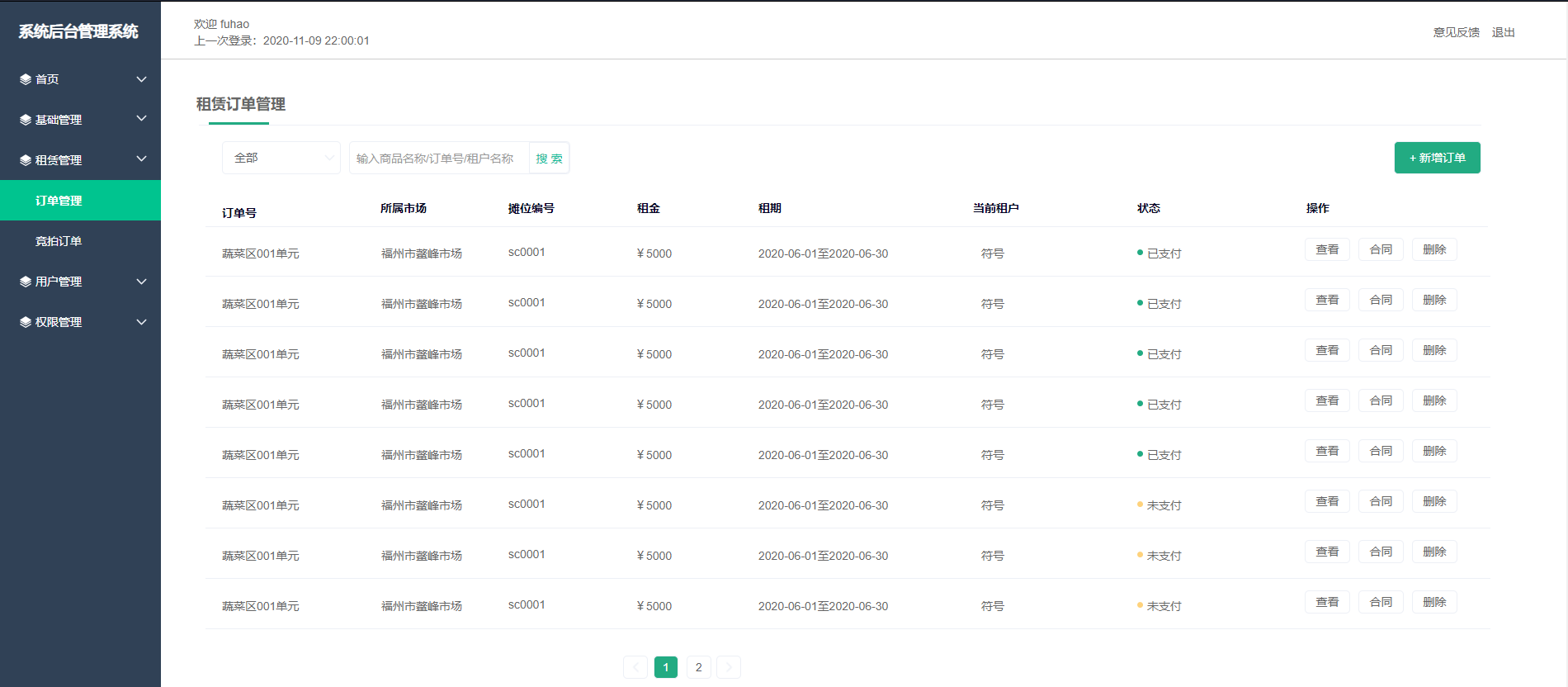This screenshot has height=687, width=1568.
Task: Click 查看 in the fourth order row
Action: click(1327, 400)
